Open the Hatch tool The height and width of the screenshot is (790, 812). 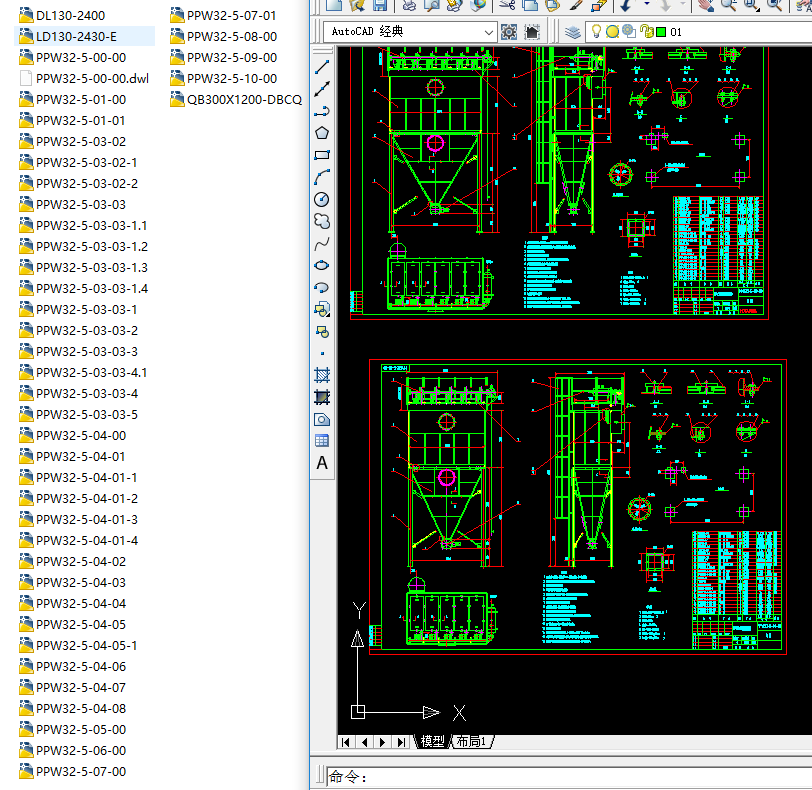[322, 375]
